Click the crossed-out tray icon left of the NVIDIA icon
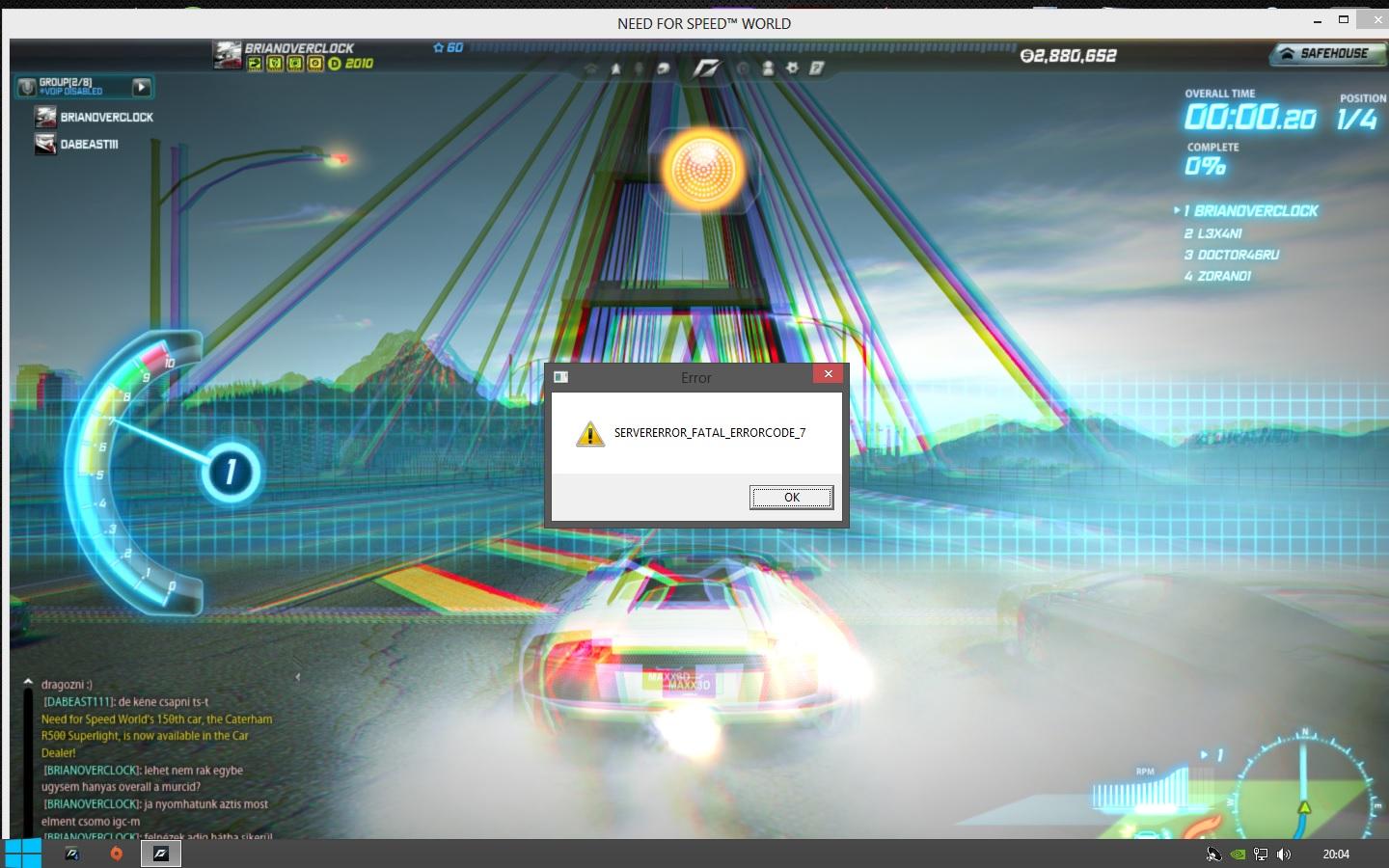The image size is (1389, 868). tap(1214, 854)
